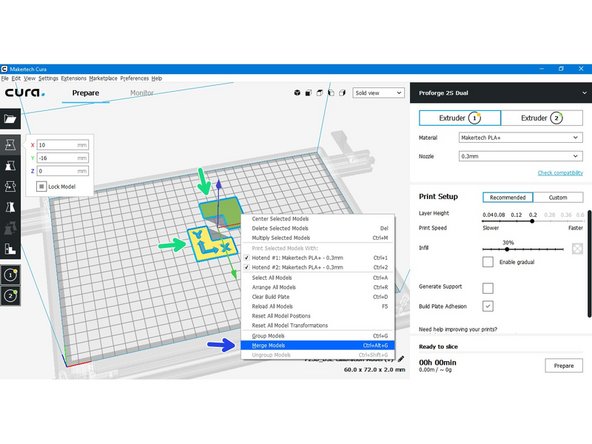Select the Mirror tool in the left toolbar
The height and width of the screenshot is (444, 592).
tap(10, 207)
